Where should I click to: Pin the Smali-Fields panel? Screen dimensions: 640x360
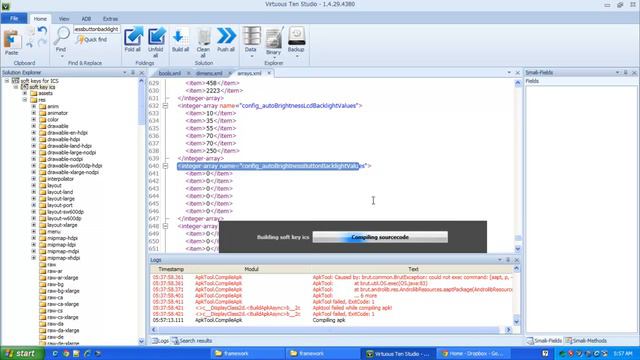tap(626, 73)
